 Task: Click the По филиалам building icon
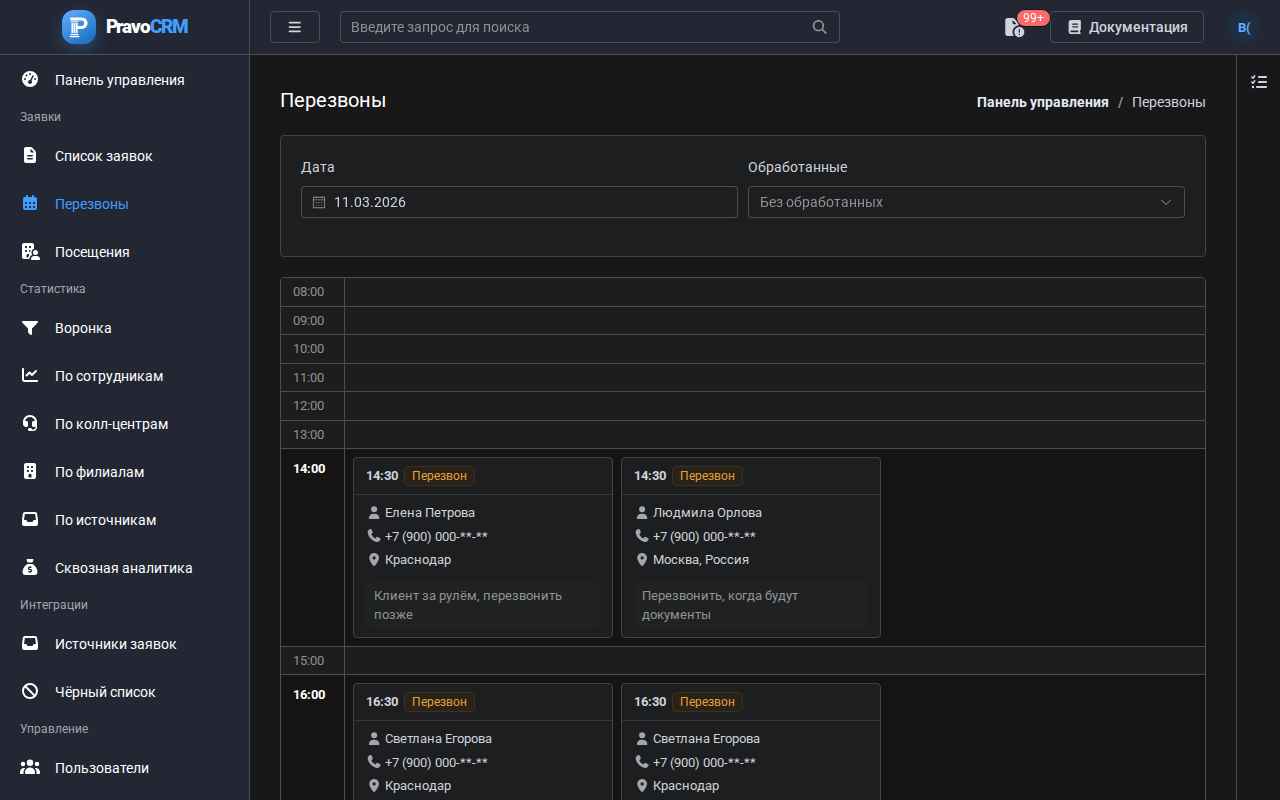30,472
